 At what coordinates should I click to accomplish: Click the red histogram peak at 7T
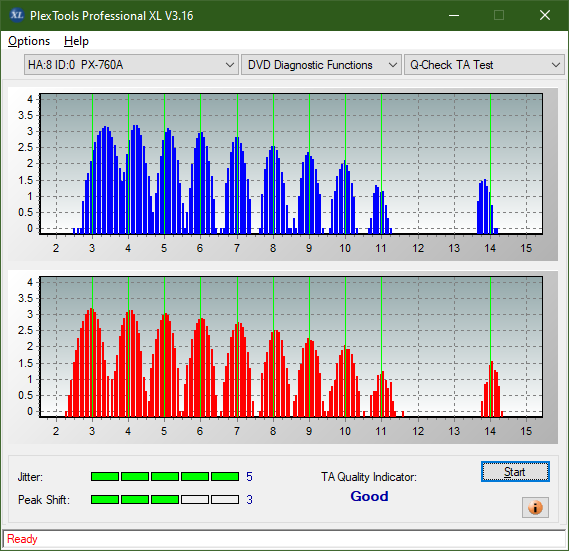point(238,370)
